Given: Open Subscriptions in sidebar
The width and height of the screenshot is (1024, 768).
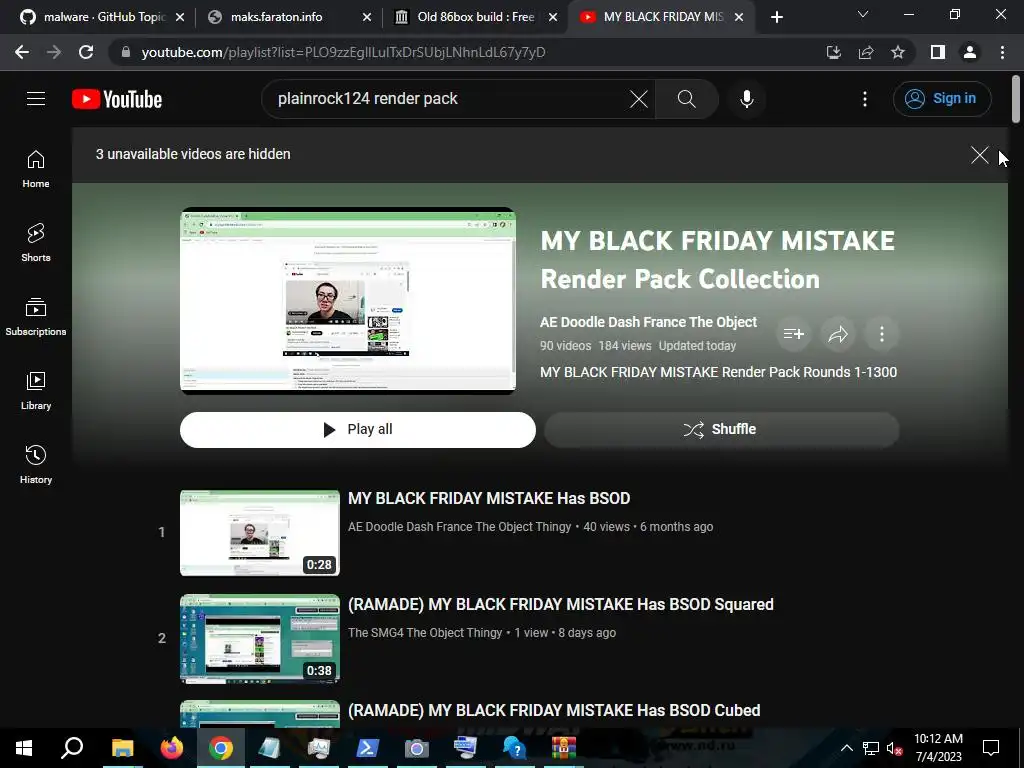Looking at the screenshot, I should [36, 316].
